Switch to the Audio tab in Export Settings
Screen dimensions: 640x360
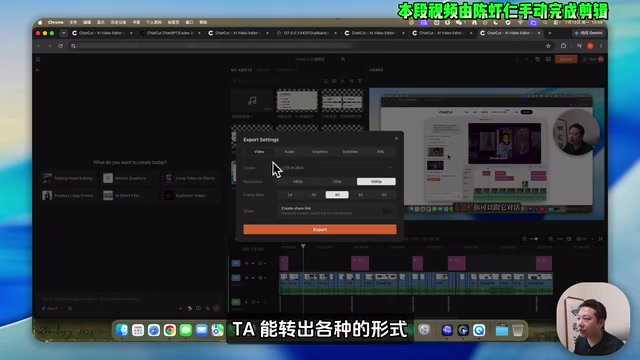coord(289,152)
